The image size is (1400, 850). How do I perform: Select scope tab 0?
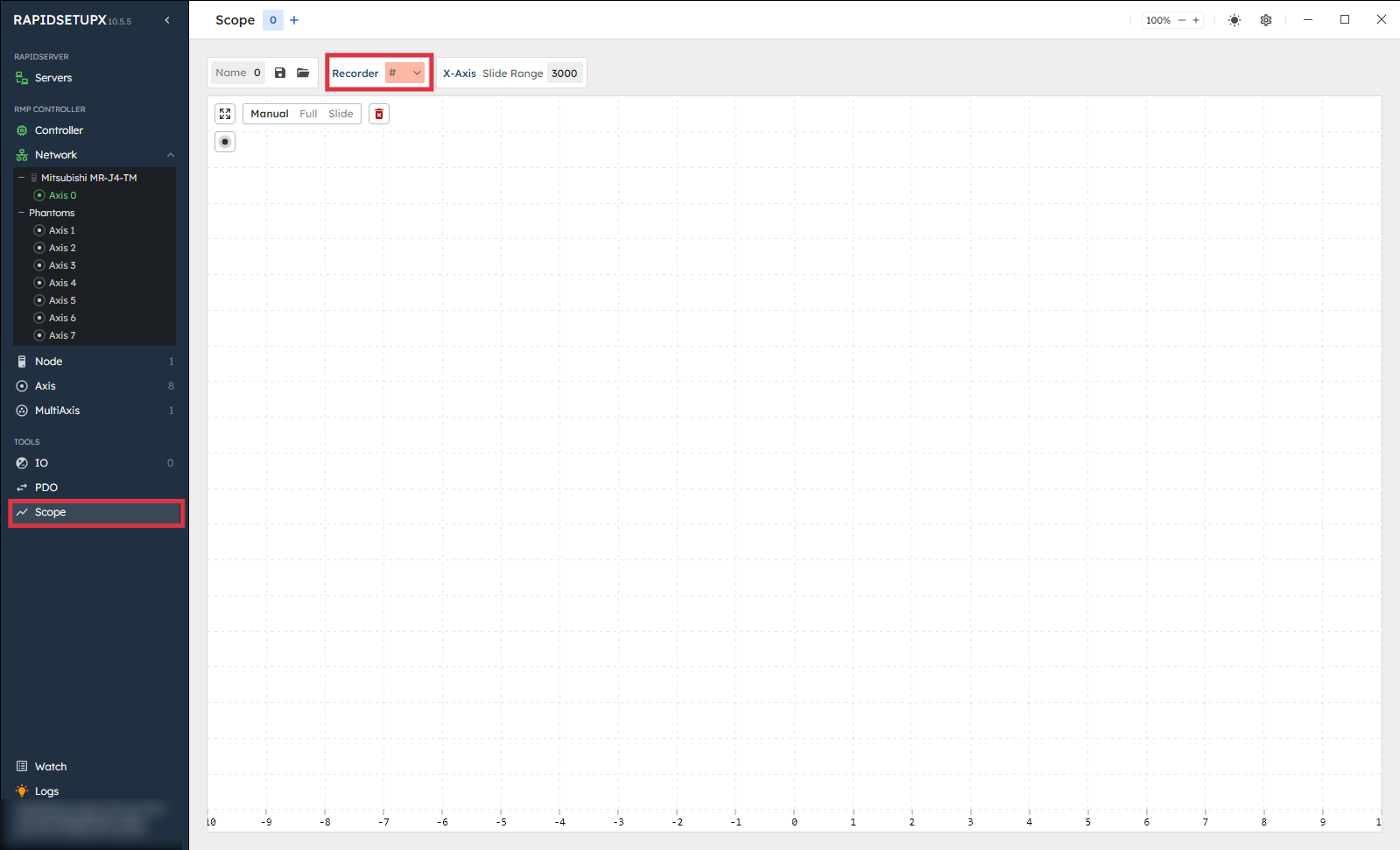(x=273, y=20)
